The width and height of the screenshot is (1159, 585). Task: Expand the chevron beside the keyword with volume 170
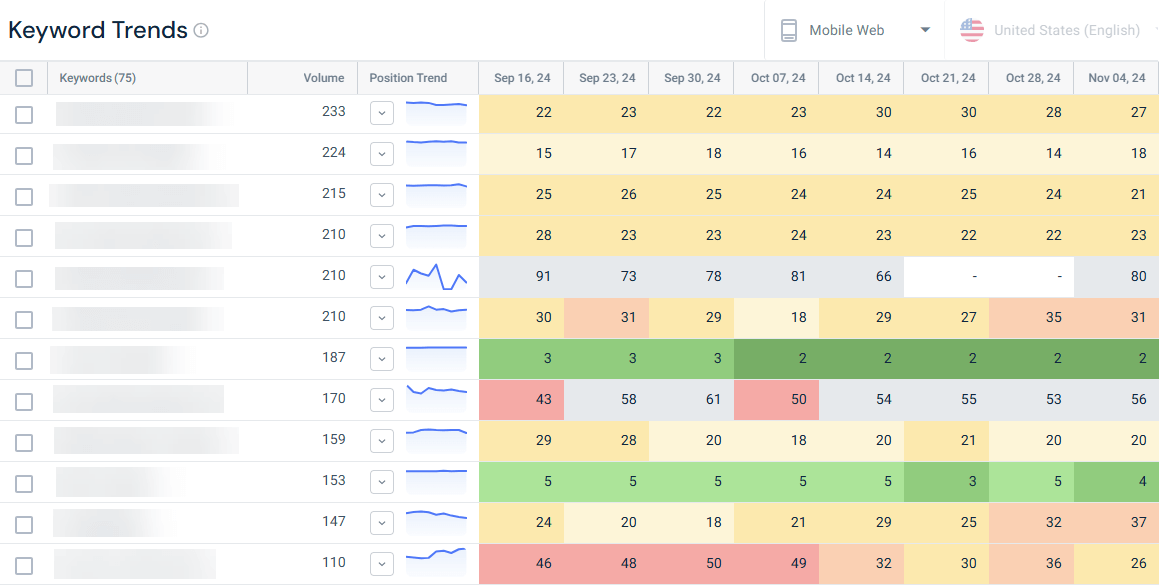pyautogui.click(x=381, y=399)
